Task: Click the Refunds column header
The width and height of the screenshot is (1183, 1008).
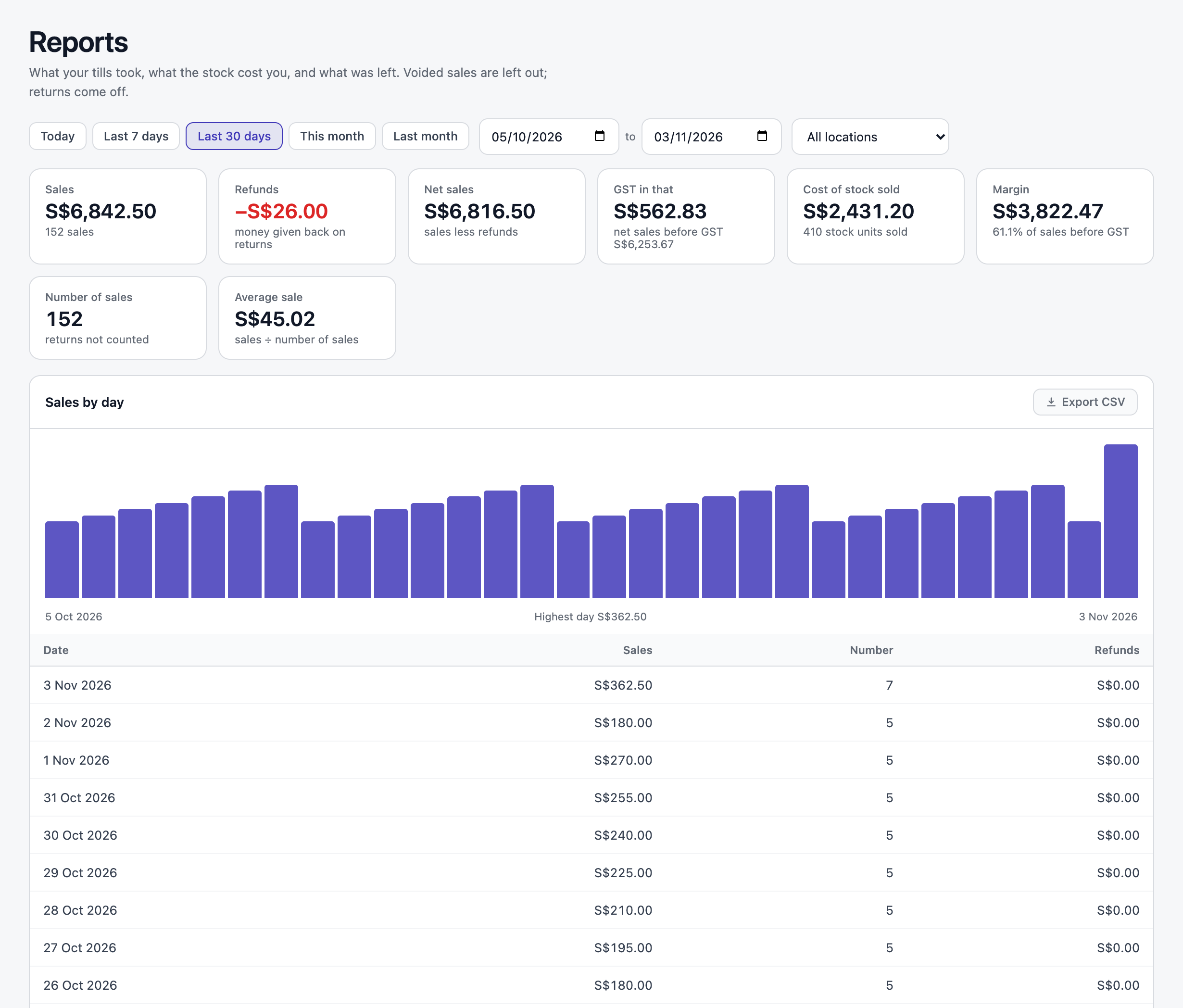Action: [x=1117, y=650]
